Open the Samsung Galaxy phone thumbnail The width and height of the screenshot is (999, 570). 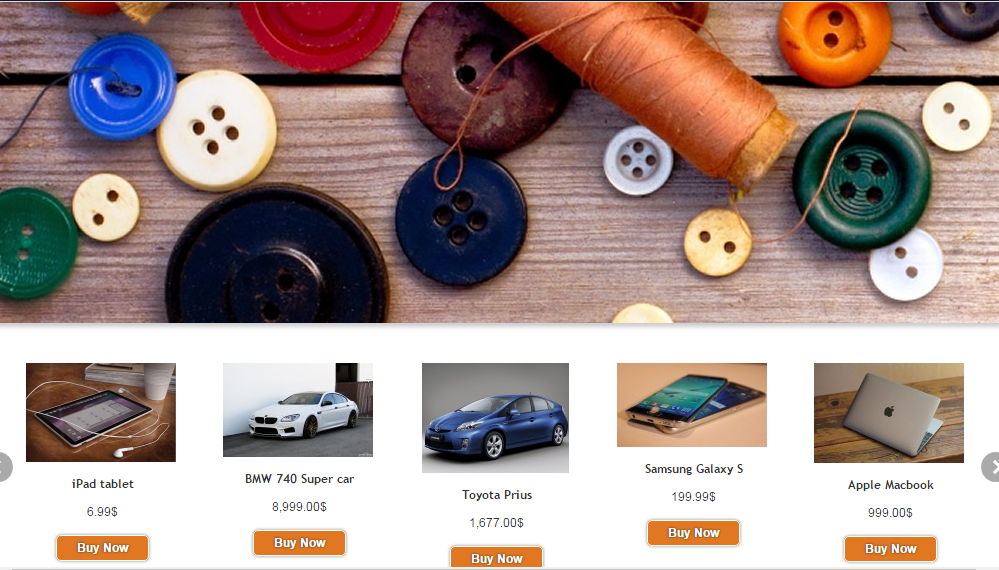(x=692, y=404)
